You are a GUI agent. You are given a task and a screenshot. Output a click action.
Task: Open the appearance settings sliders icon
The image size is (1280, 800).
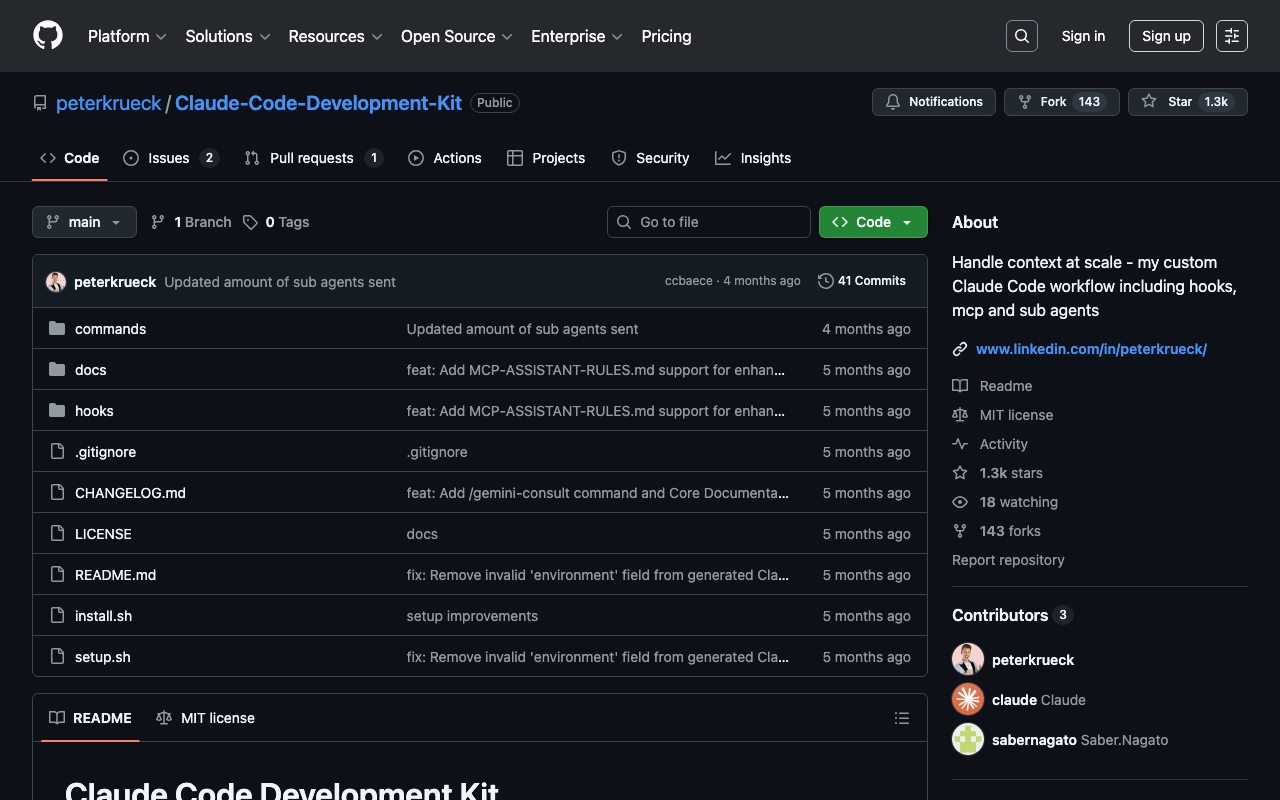point(1231,36)
